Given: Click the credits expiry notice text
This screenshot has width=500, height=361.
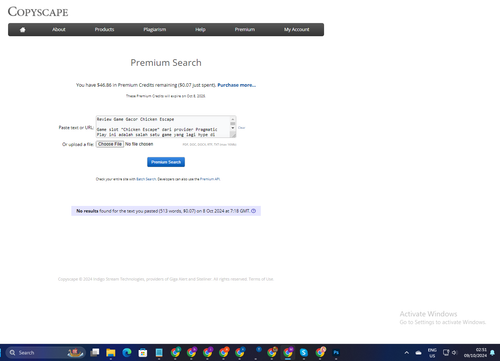Looking at the screenshot, I should pyautogui.click(x=166, y=96).
